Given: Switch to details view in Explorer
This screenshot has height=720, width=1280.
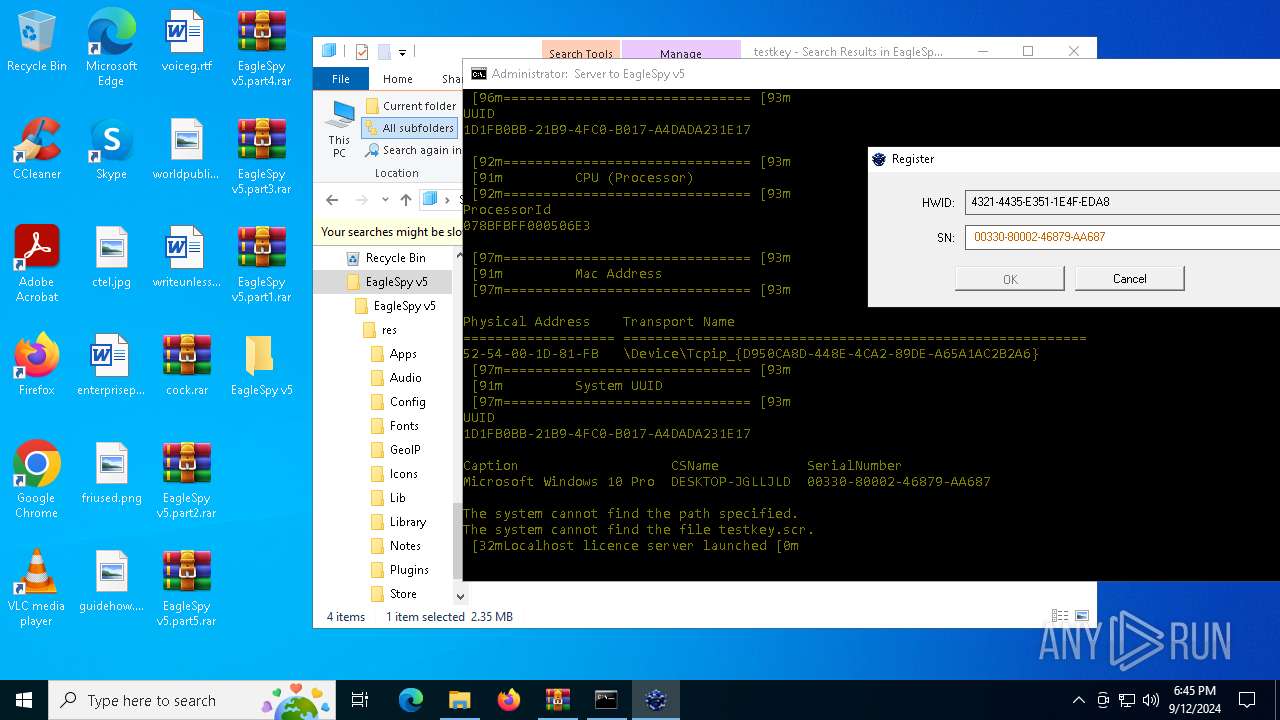Looking at the screenshot, I should coord(1060,616).
